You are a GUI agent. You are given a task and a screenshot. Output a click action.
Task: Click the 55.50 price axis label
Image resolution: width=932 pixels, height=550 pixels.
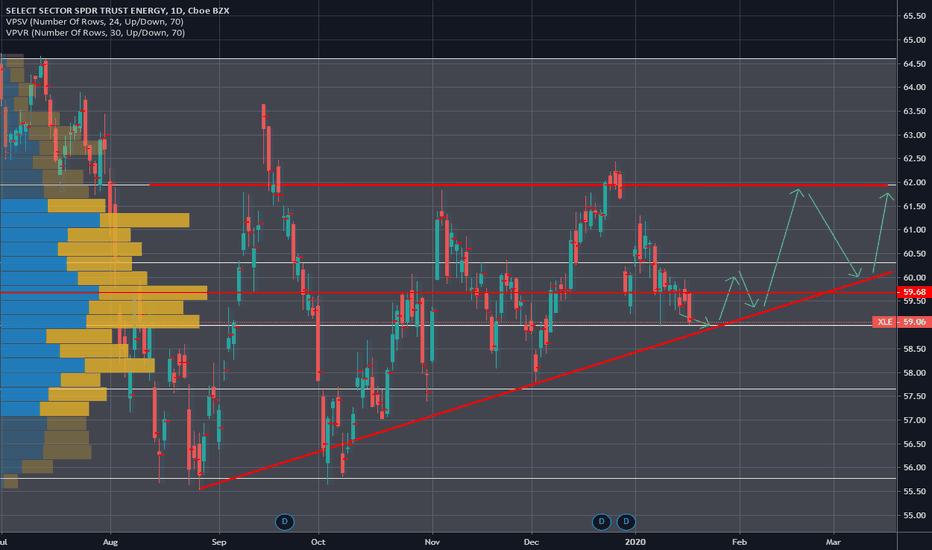click(x=914, y=492)
